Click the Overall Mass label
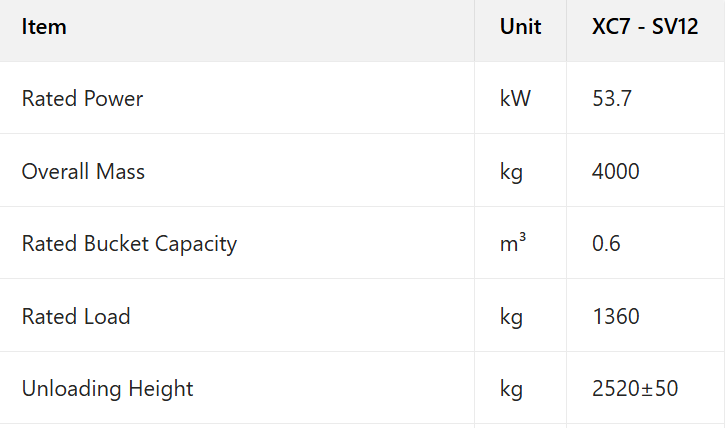The width and height of the screenshot is (725, 428). [83, 172]
